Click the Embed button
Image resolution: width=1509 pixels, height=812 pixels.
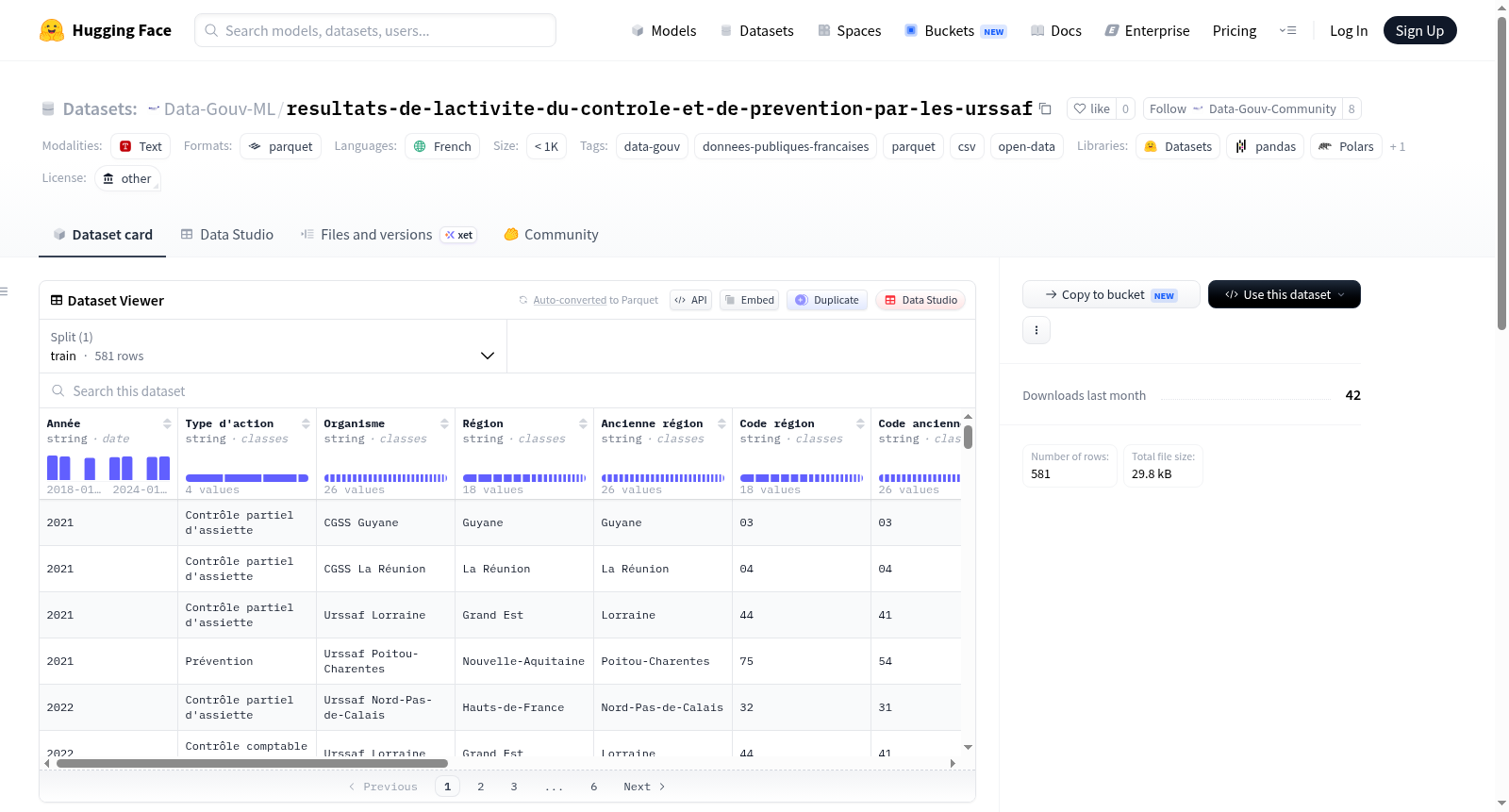click(749, 300)
